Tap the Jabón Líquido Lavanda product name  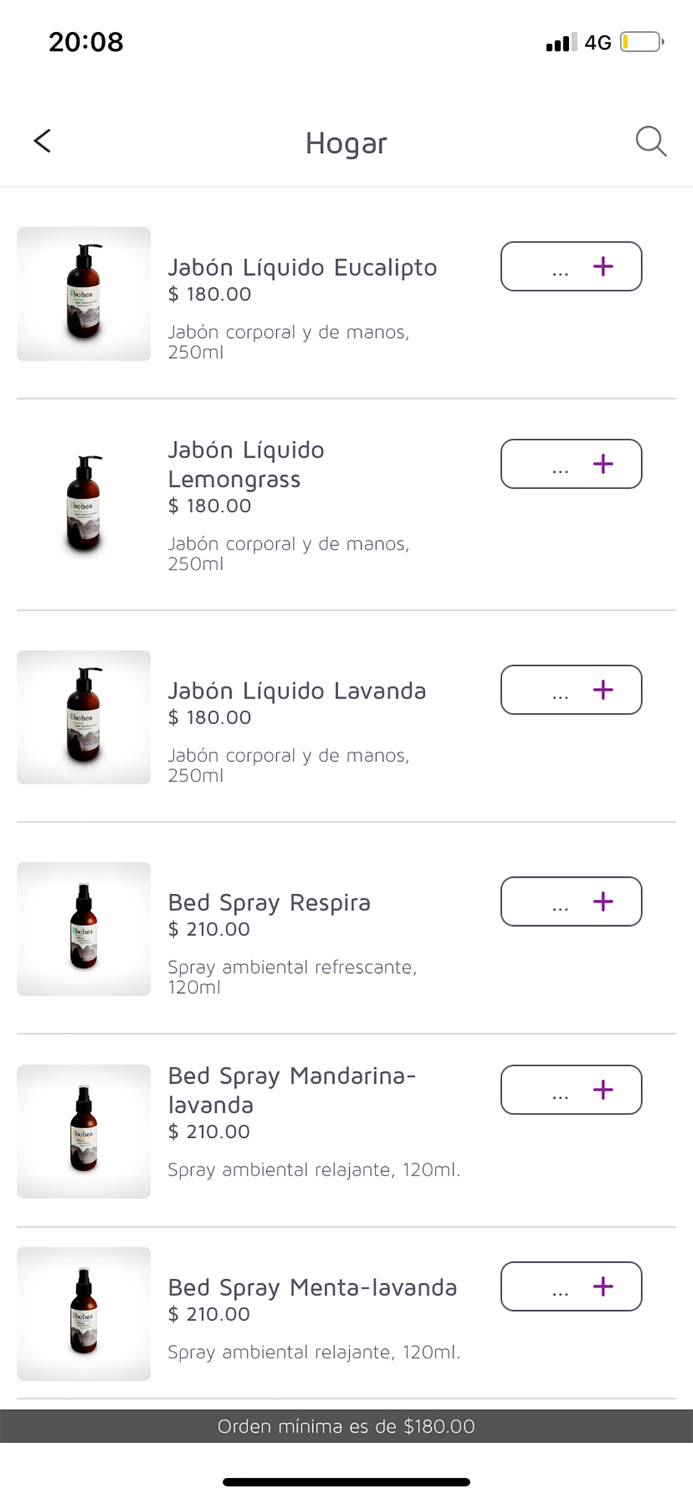297,690
